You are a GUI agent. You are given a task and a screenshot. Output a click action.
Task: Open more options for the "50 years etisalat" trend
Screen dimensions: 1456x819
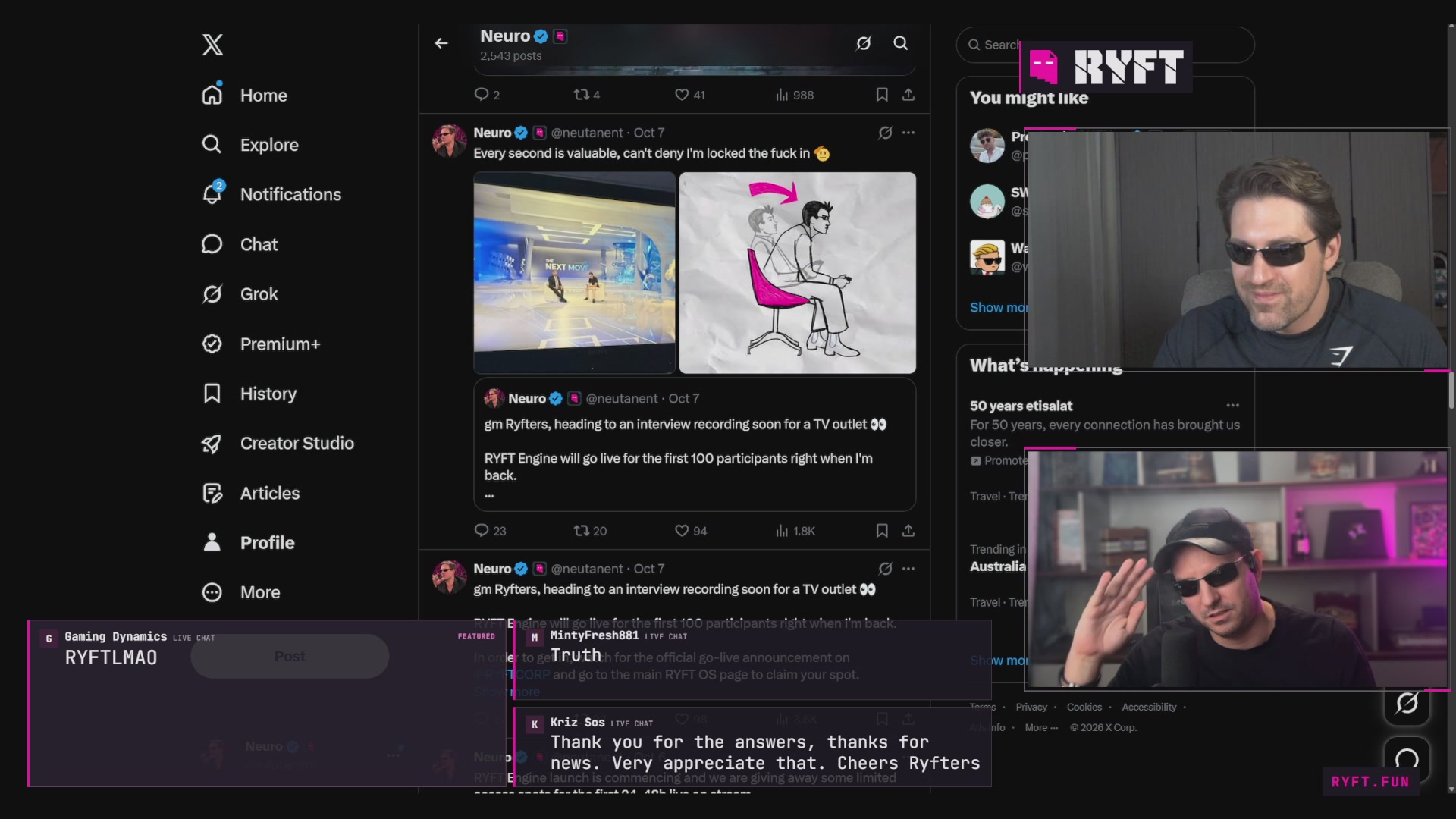click(1233, 405)
